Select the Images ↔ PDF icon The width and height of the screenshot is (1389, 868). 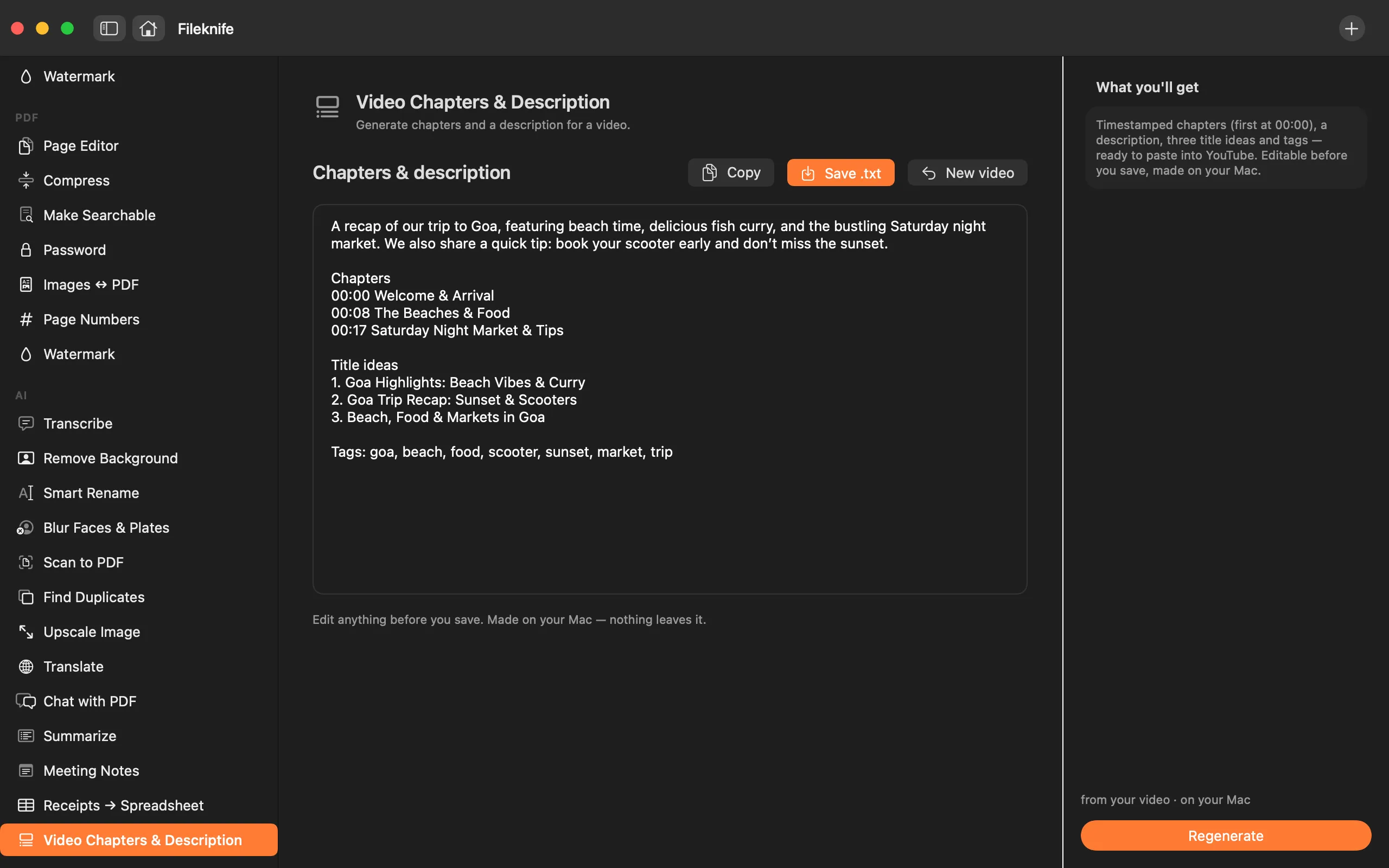tap(26, 285)
